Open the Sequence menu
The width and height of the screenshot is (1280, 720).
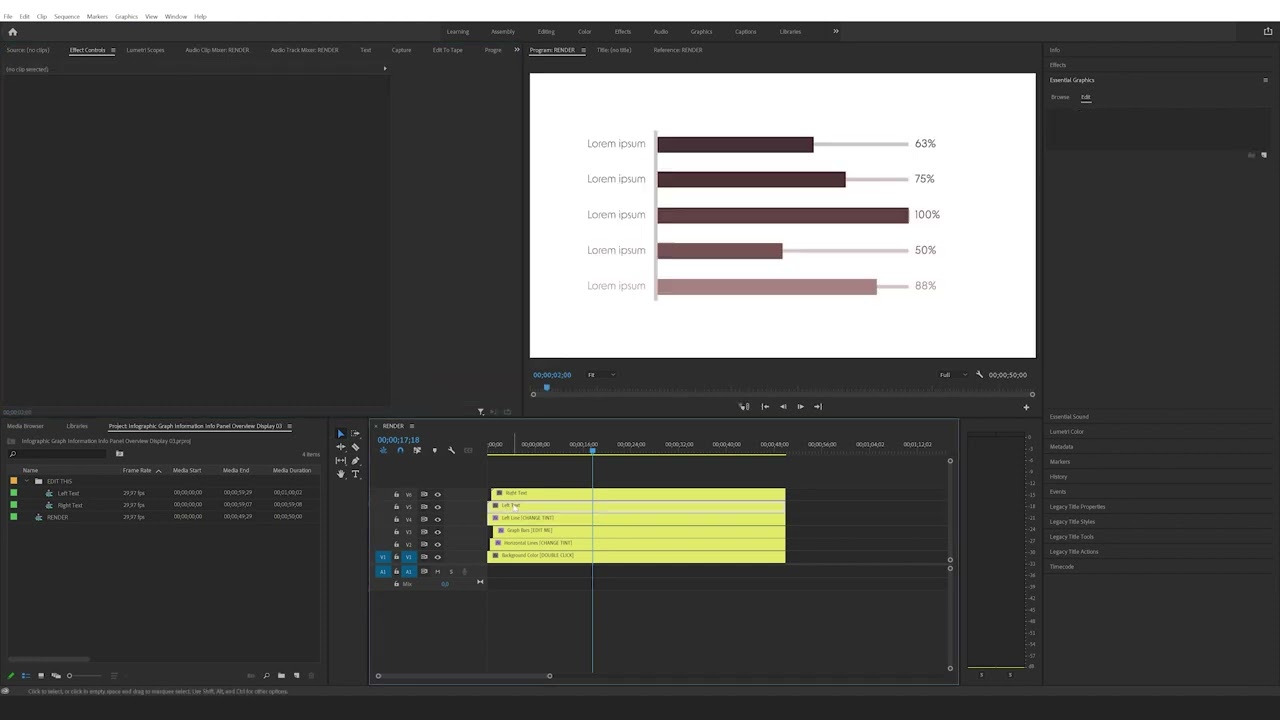point(67,16)
